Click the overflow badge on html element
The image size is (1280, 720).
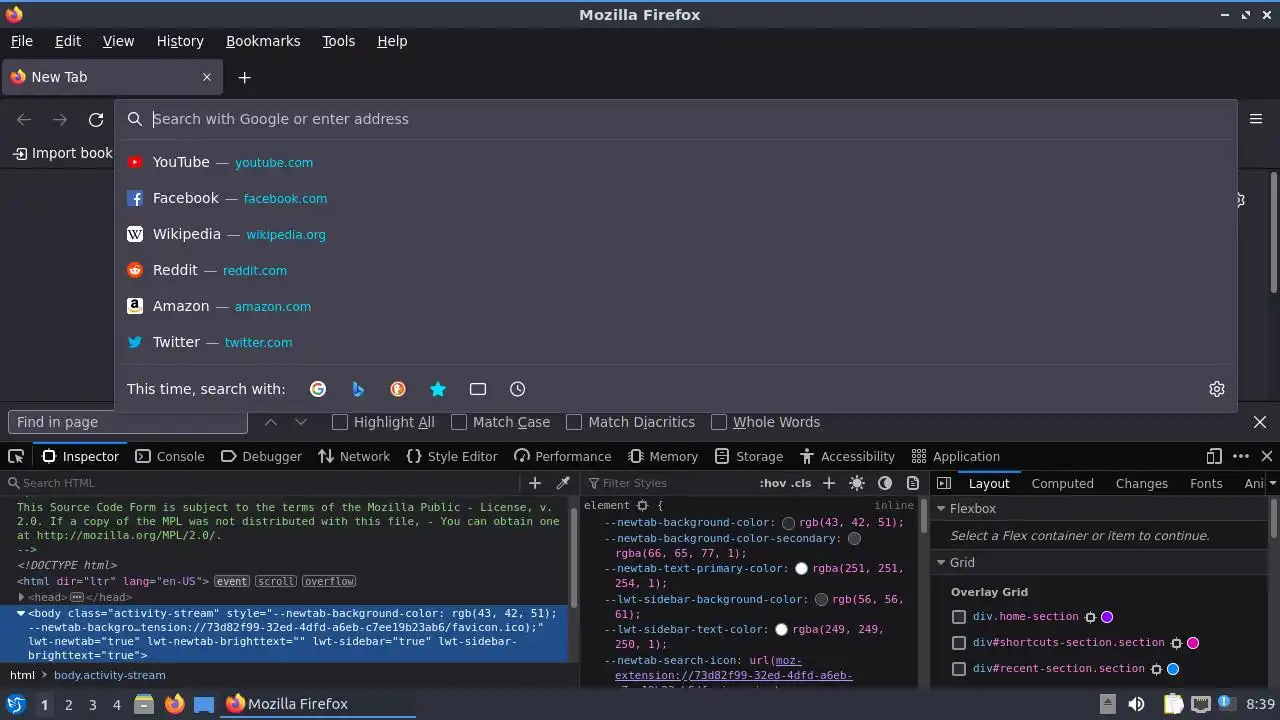[x=329, y=581]
